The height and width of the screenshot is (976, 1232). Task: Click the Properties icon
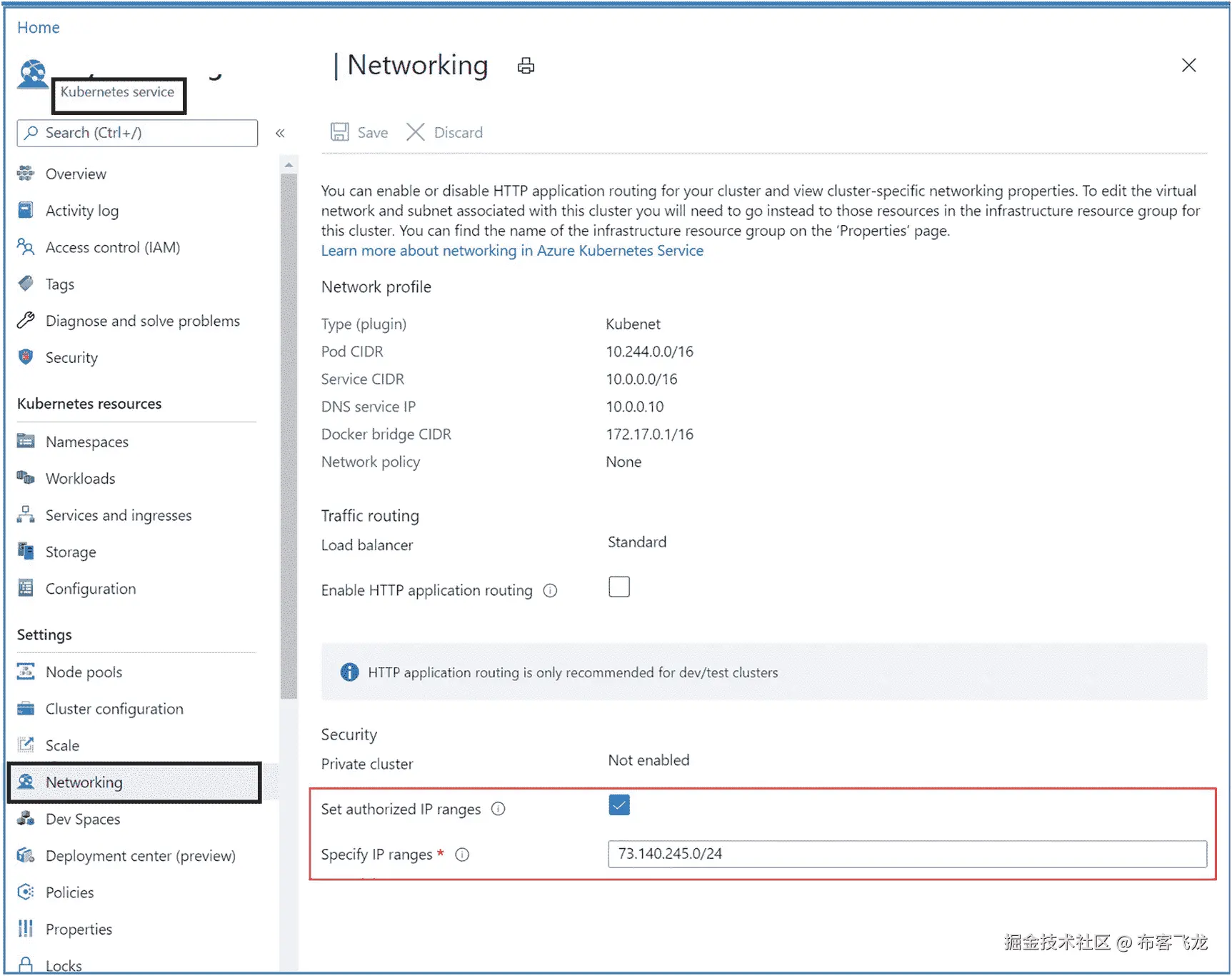pyautogui.click(x=26, y=928)
